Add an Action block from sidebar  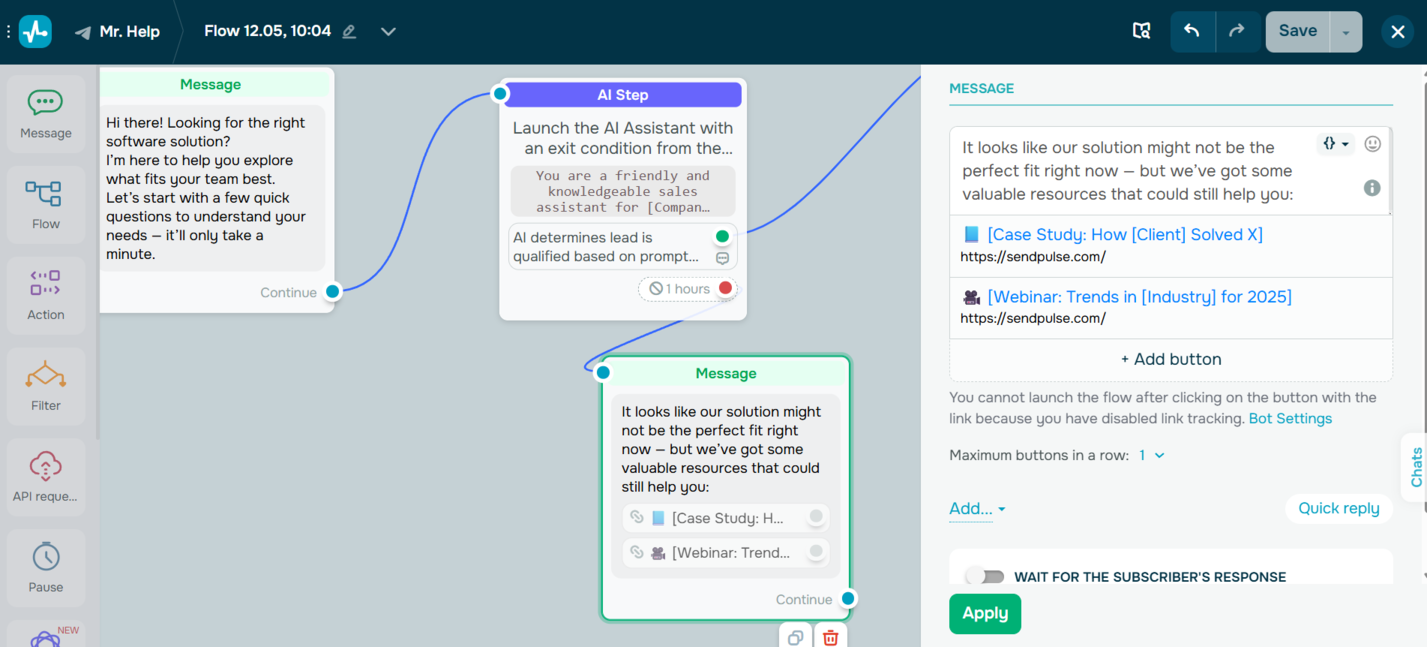(46, 295)
